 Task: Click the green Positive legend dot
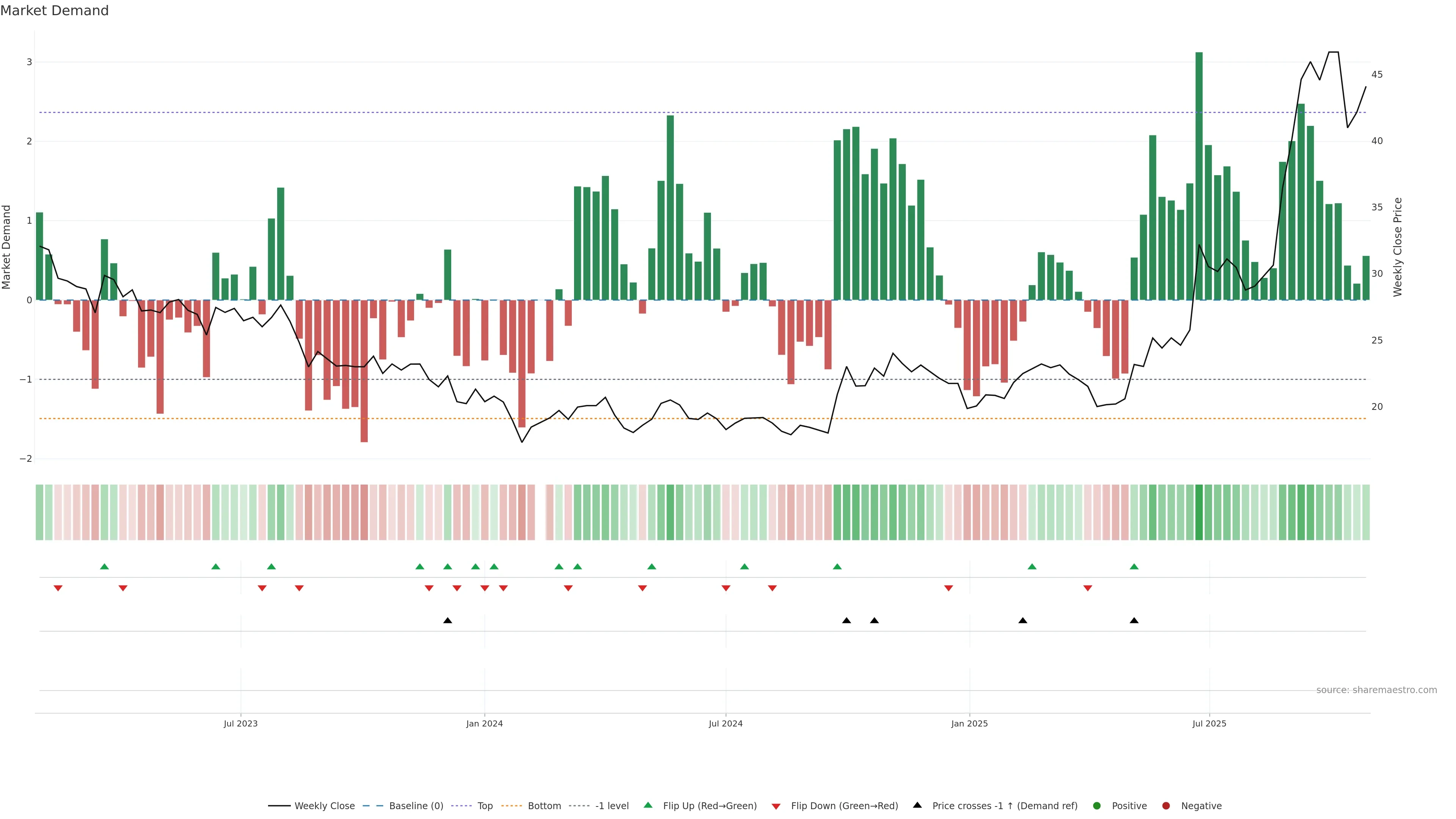tap(1097, 806)
